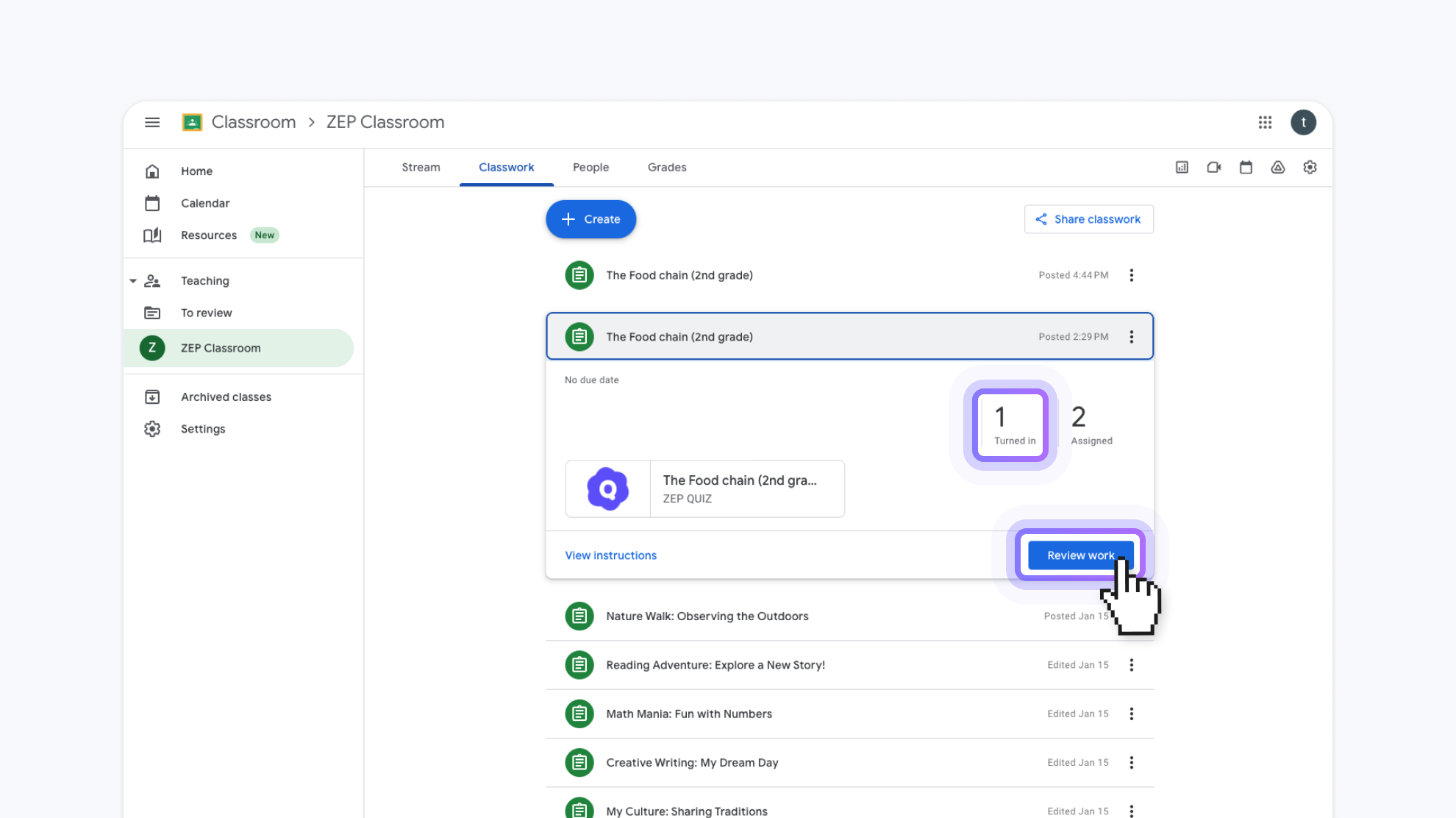Open the Google apps grid
Screen dimensions: 1456x818
(x=1265, y=122)
